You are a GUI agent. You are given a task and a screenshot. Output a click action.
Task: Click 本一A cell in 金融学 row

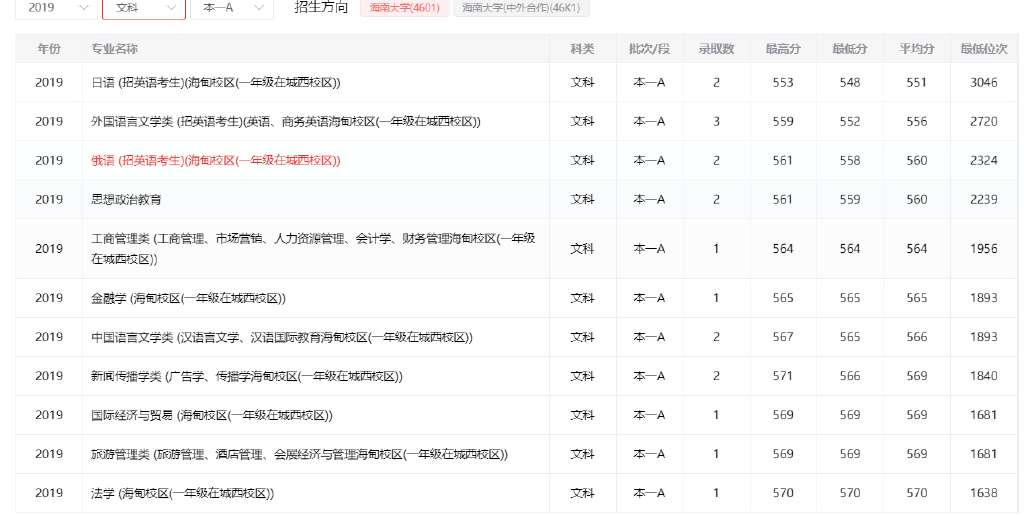click(649, 298)
